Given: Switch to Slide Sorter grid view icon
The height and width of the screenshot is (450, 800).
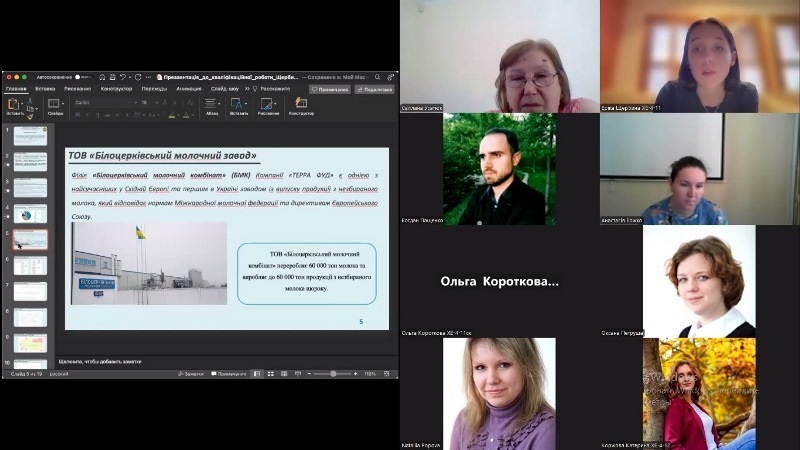Looking at the screenshot, I should 270,374.
